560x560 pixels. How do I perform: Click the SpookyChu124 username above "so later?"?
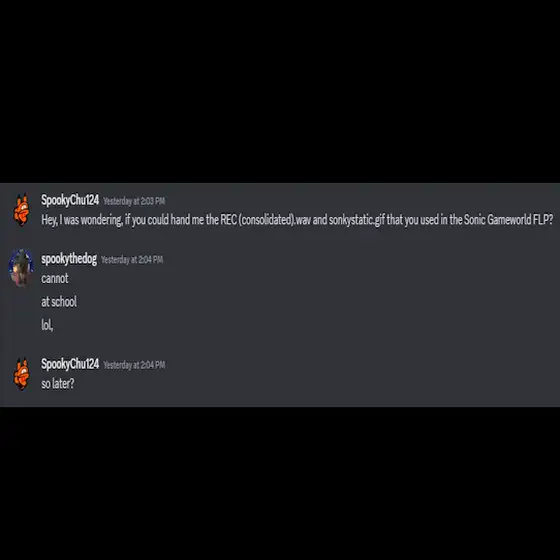[x=70, y=364]
